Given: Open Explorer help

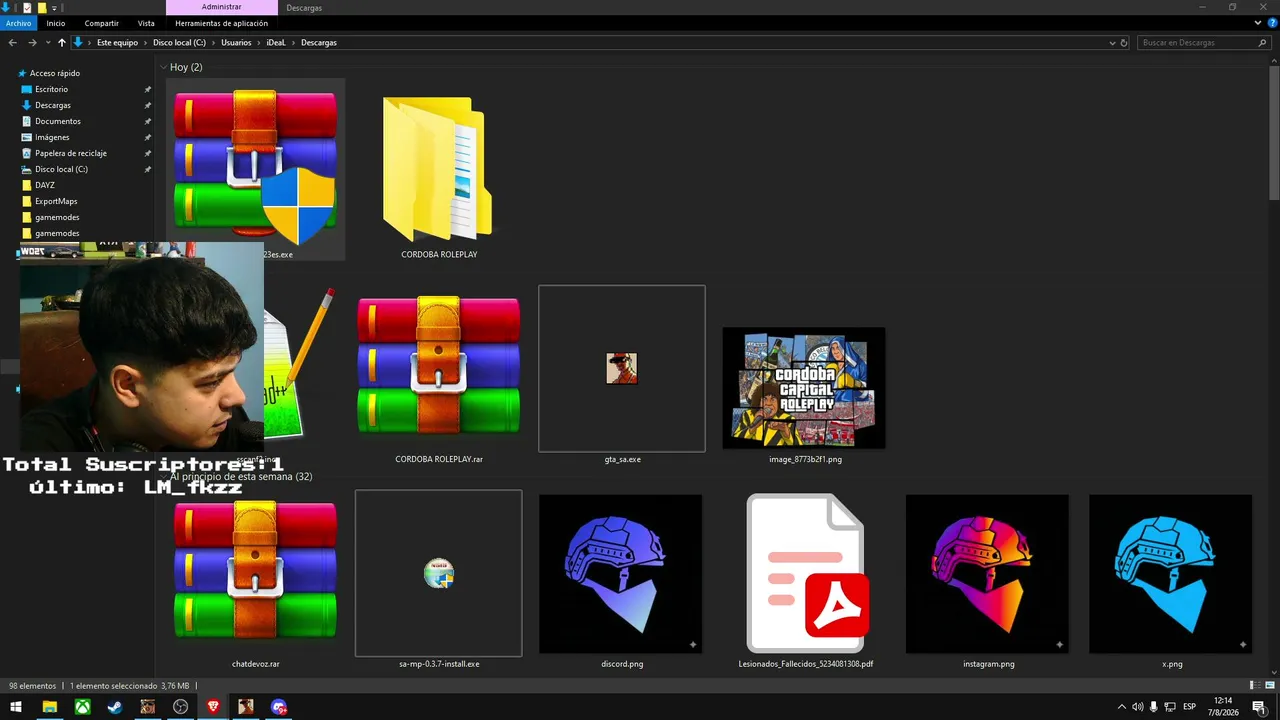Looking at the screenshot, I should point(1272,23).
